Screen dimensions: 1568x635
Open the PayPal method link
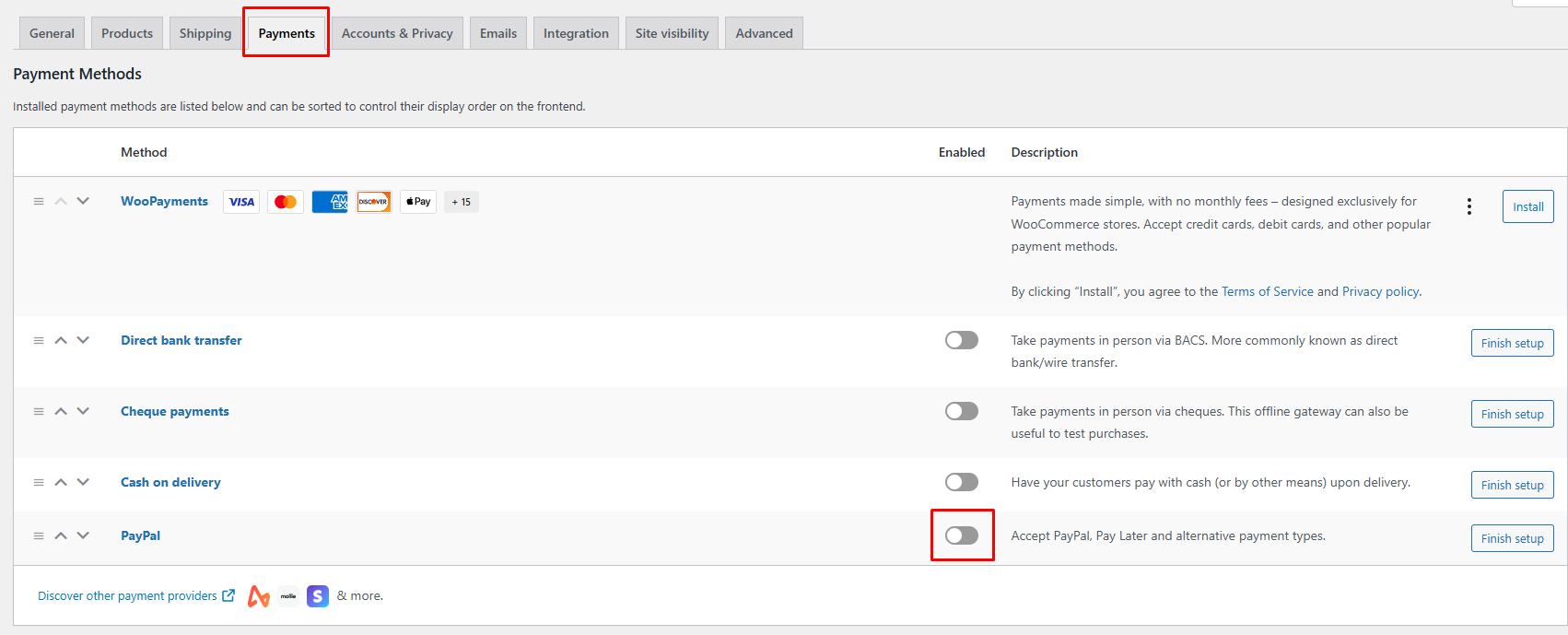(140, 535)
